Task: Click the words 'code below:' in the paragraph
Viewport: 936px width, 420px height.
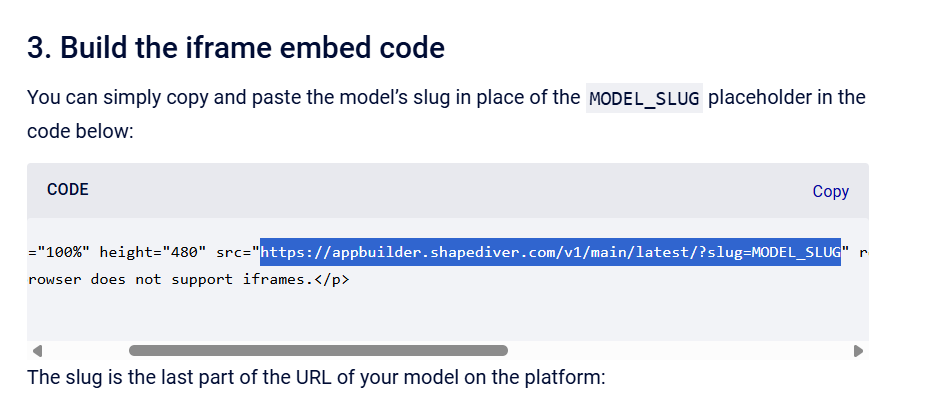Action: pos(80,131)
